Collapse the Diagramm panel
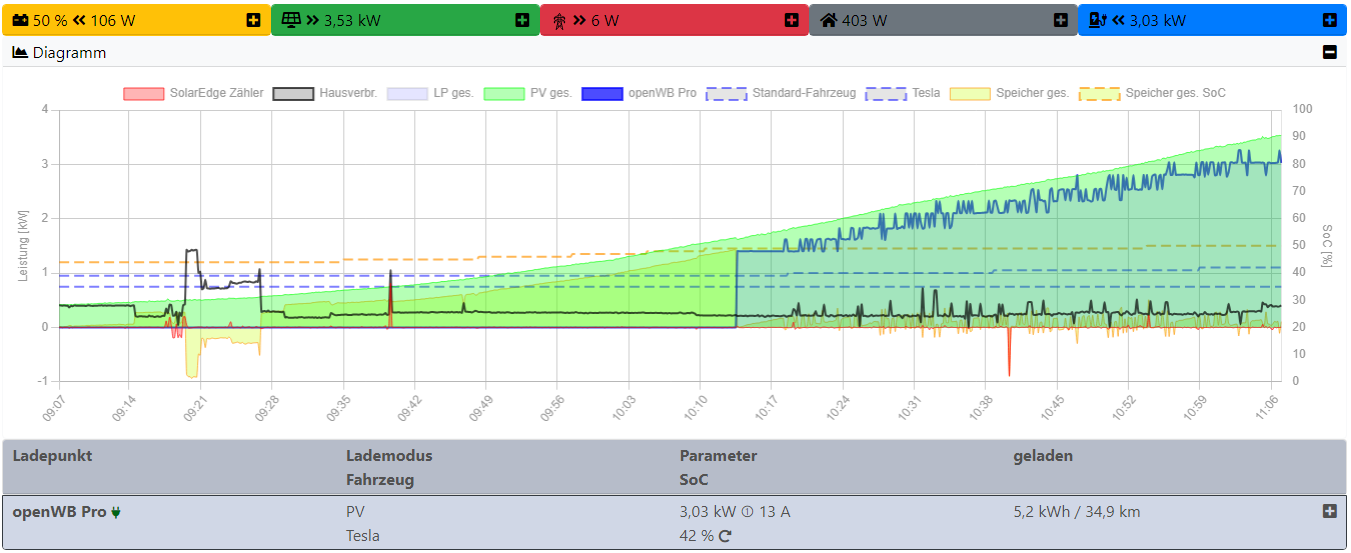Viewport: 1351px width, 553px height. click(x=1329, y=52)
